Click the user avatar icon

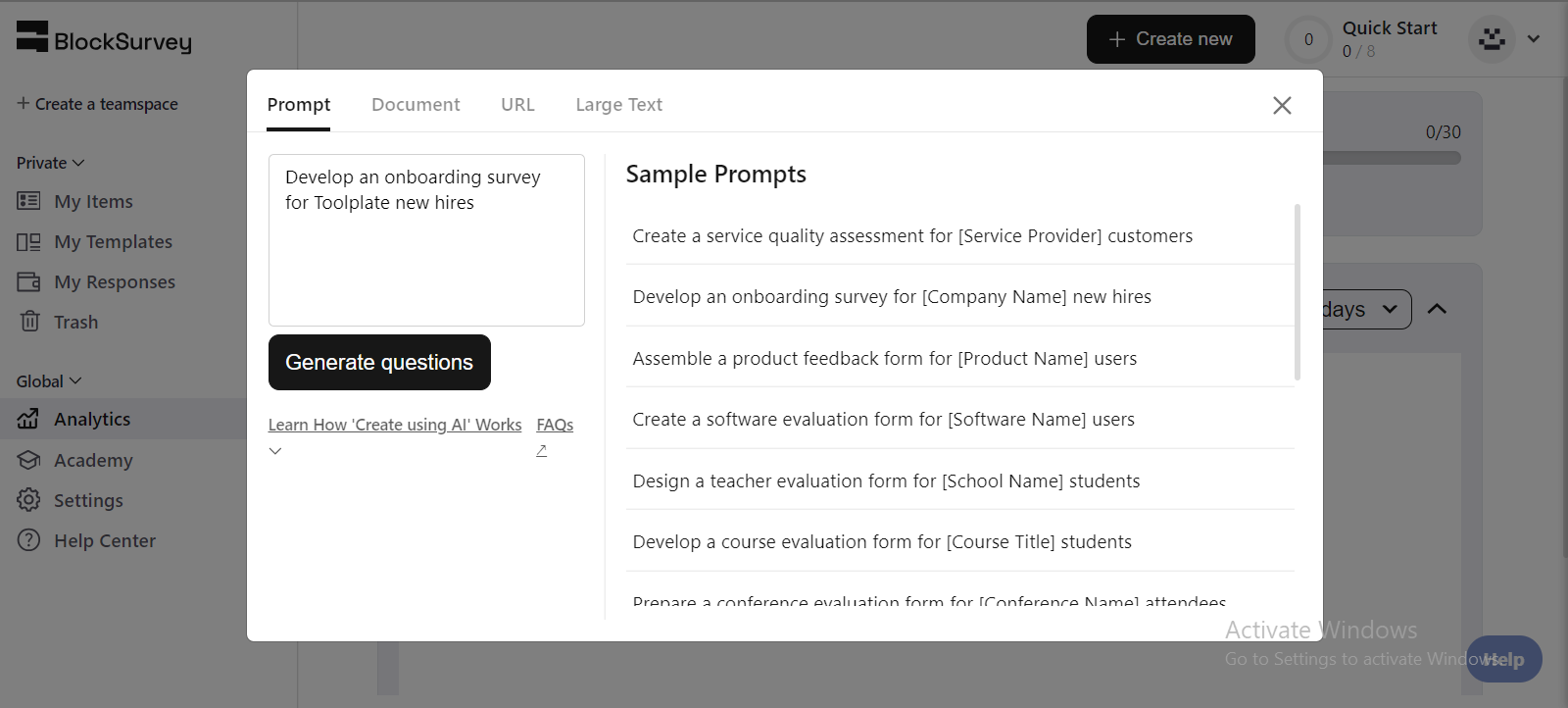[x=1492, y=39]
